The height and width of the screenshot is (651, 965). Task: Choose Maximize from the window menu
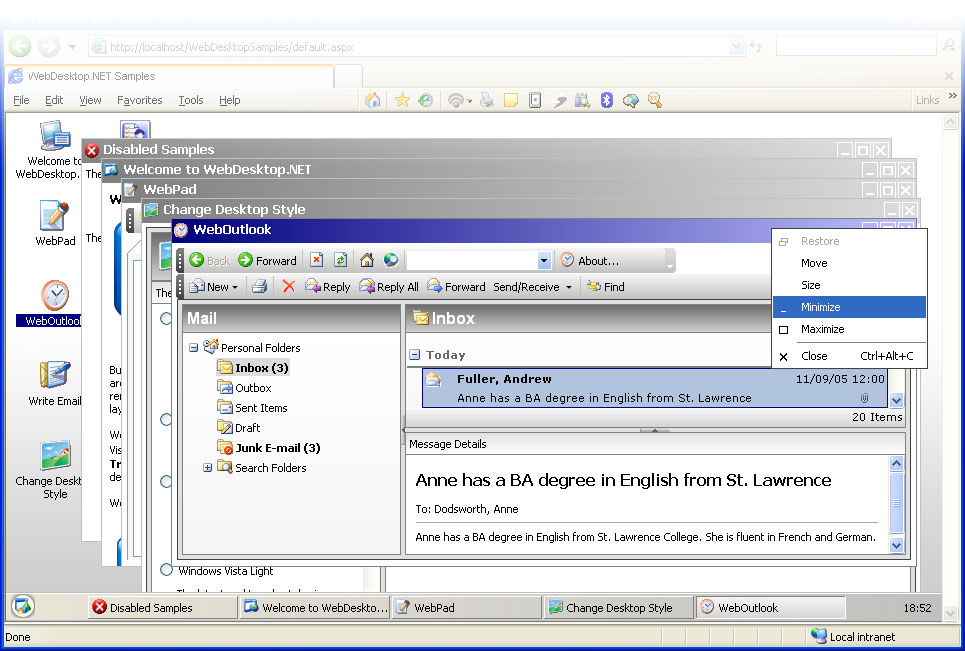(x=822, y=329)
